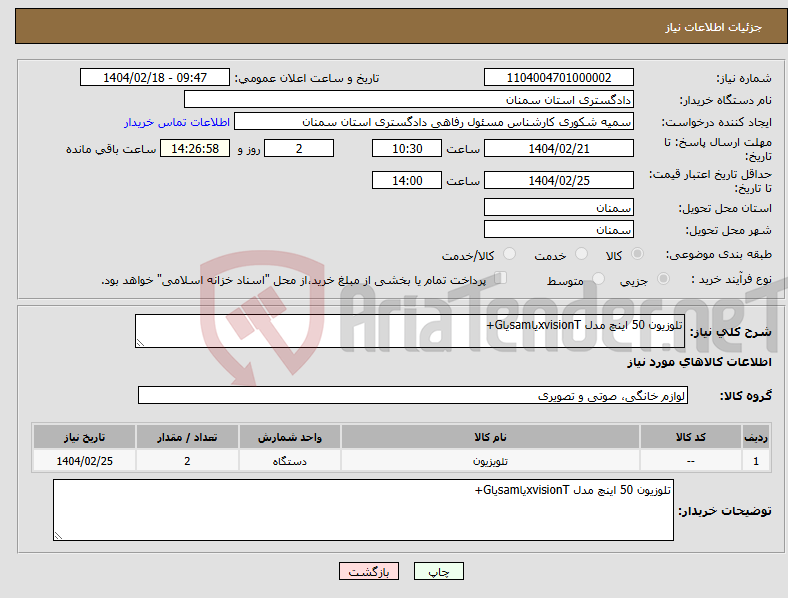This screenshot has height=598, width=788.
Task: Click the delivery city field سمنان
Action: pyautogui.click(x=558, y=229)
